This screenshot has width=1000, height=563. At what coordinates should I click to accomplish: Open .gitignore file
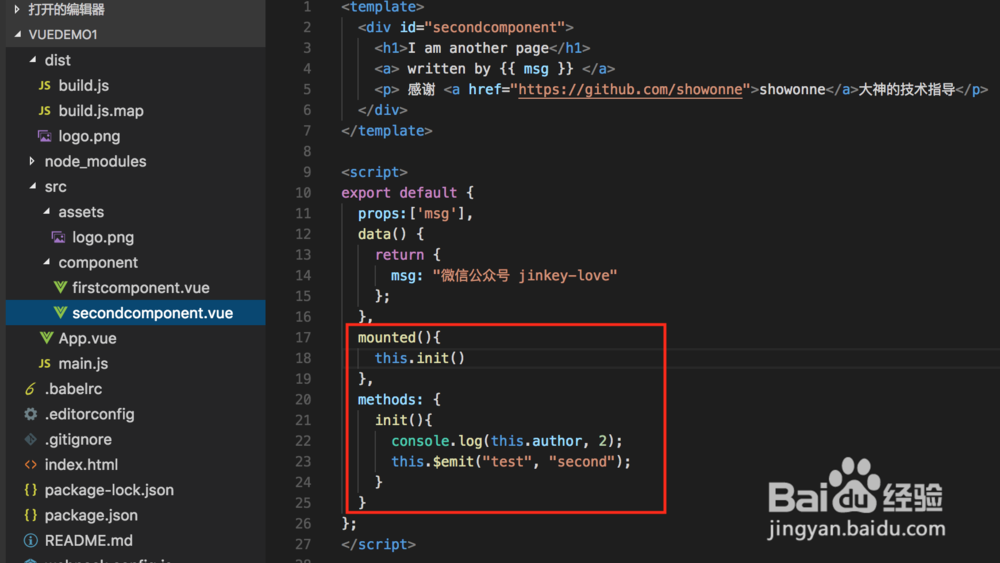[x=78, y=439]
